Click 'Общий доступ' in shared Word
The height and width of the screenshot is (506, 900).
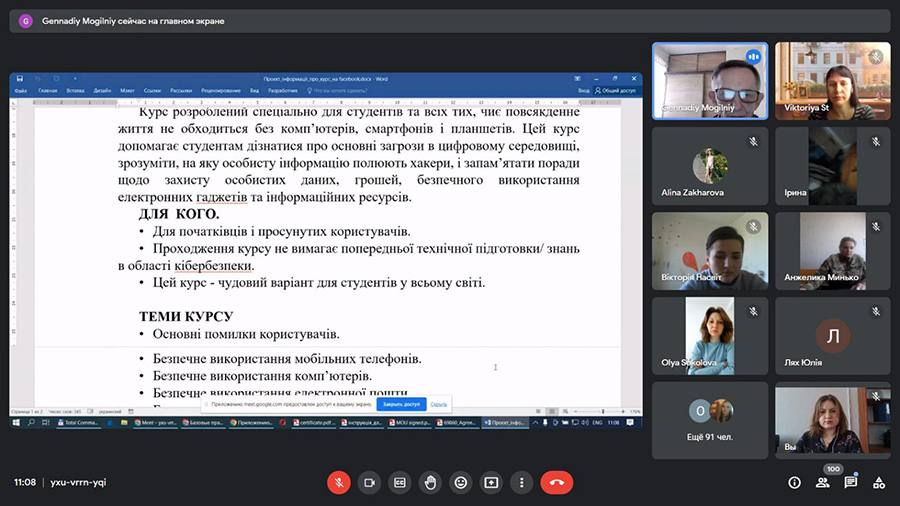tap(615, 91)
